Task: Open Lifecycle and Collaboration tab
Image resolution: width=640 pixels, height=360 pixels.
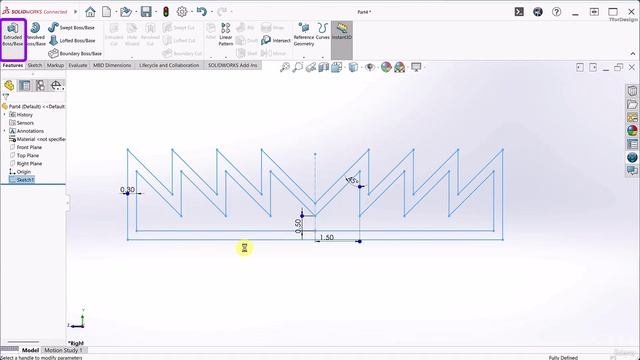Action: coord(169,65)
